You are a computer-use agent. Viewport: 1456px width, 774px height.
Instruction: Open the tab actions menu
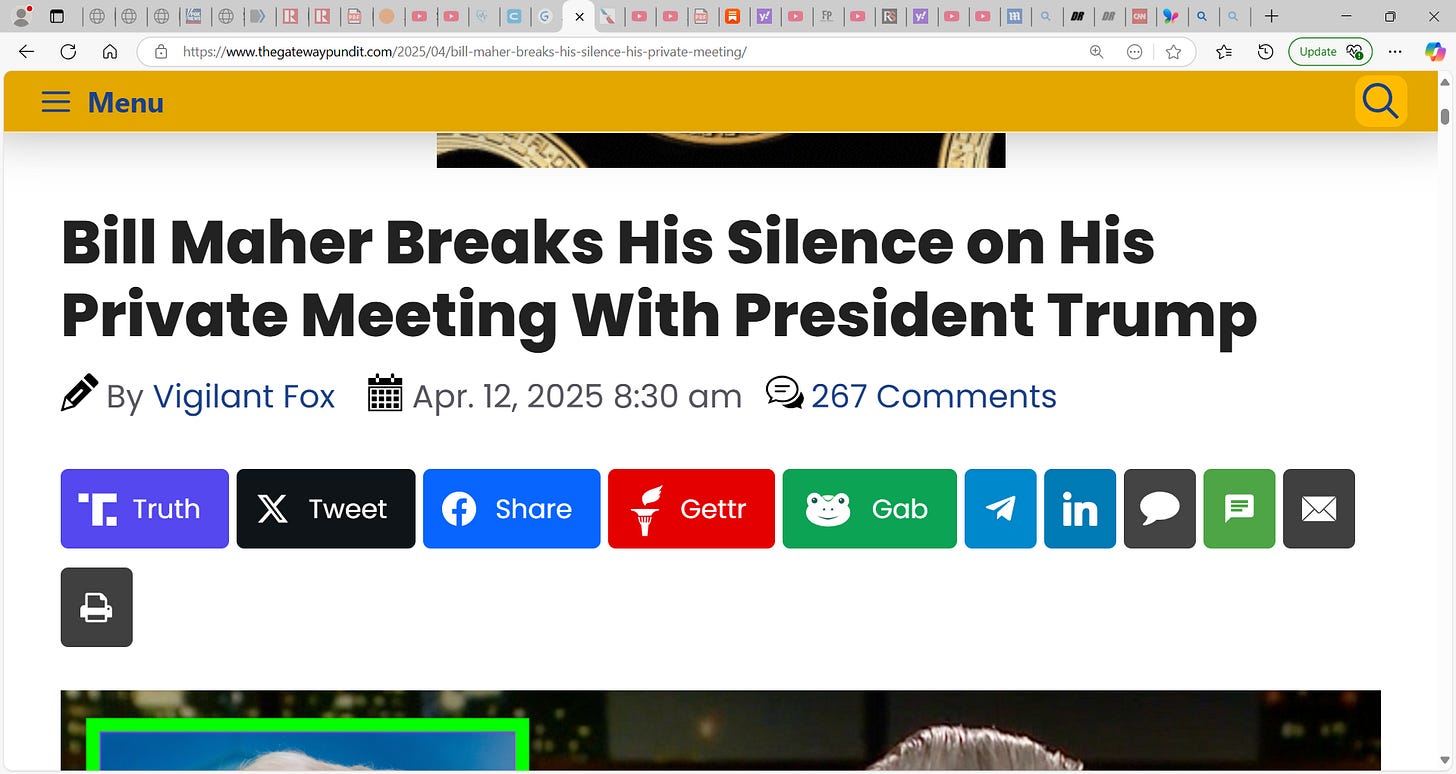[x=56, y=16]
